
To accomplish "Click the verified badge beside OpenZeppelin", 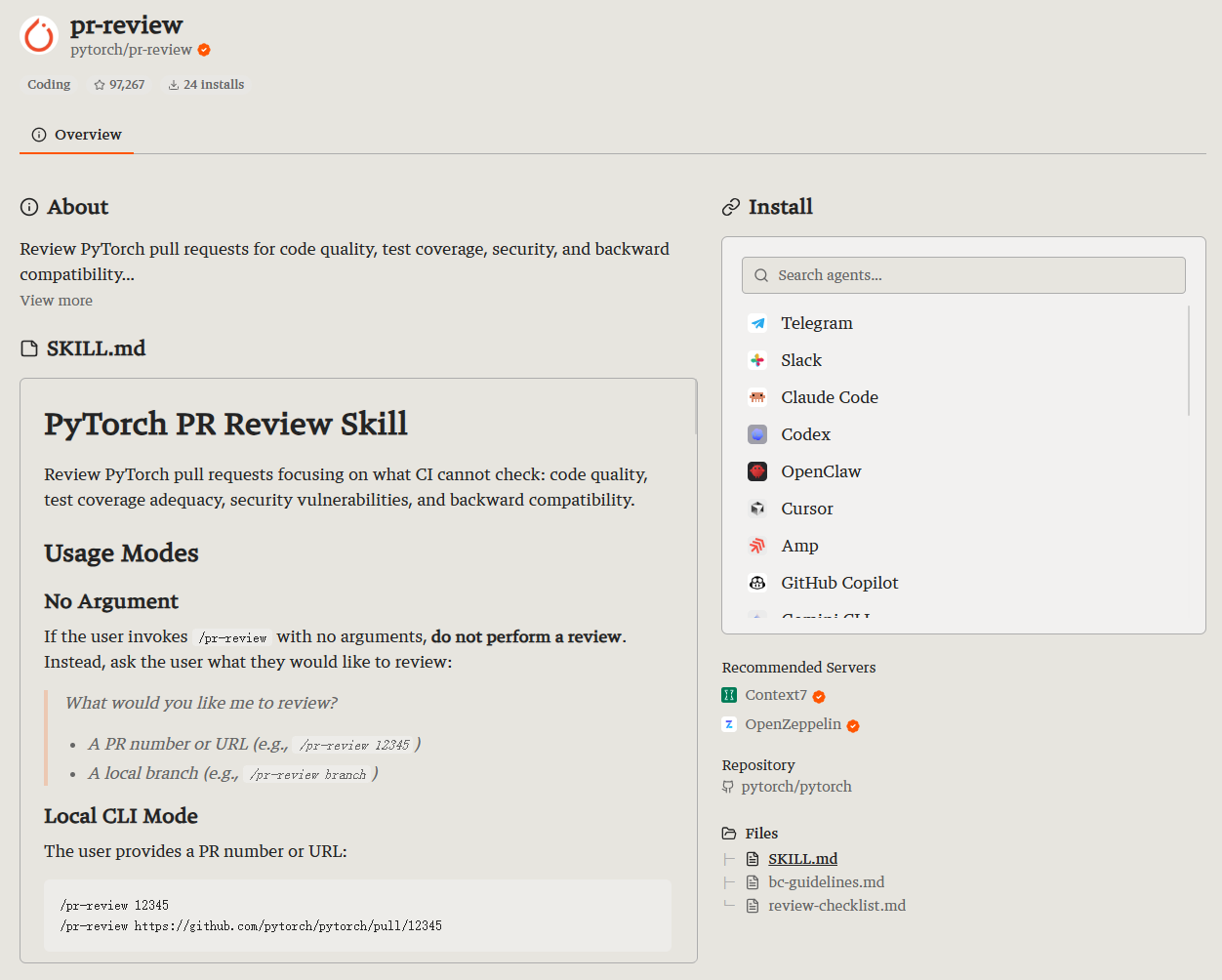I will pyautogui.click(x=853, y=725).
